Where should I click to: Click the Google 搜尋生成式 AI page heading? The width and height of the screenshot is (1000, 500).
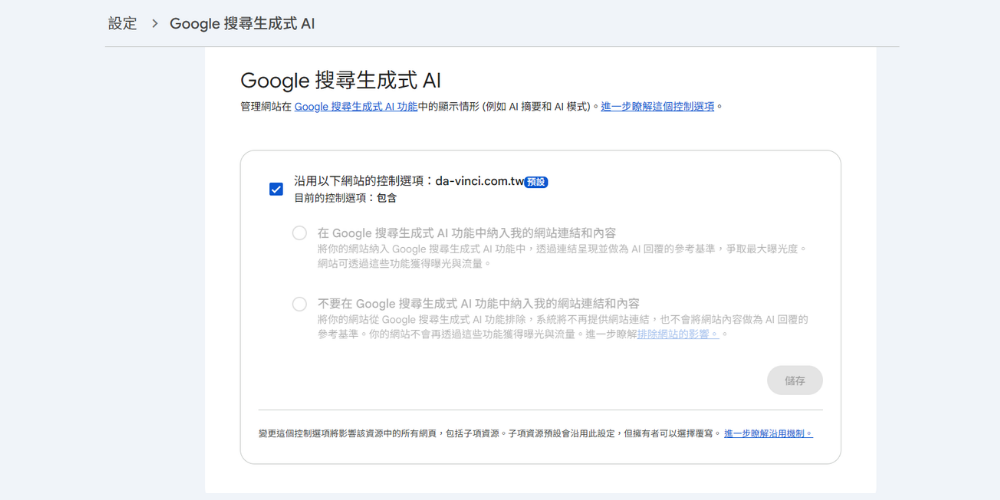tap(341, 81)
